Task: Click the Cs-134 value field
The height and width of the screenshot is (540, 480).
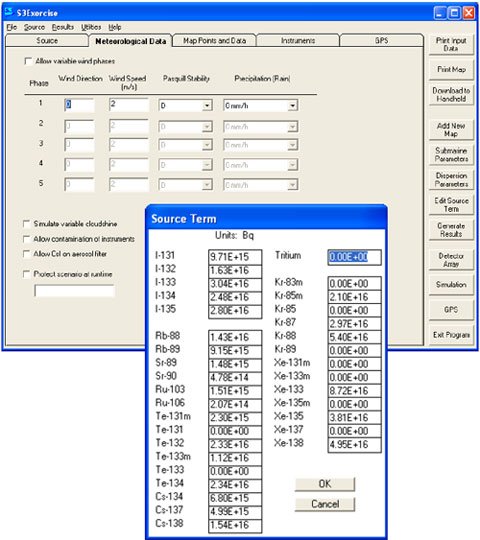Action: click(x=235, y=498)
